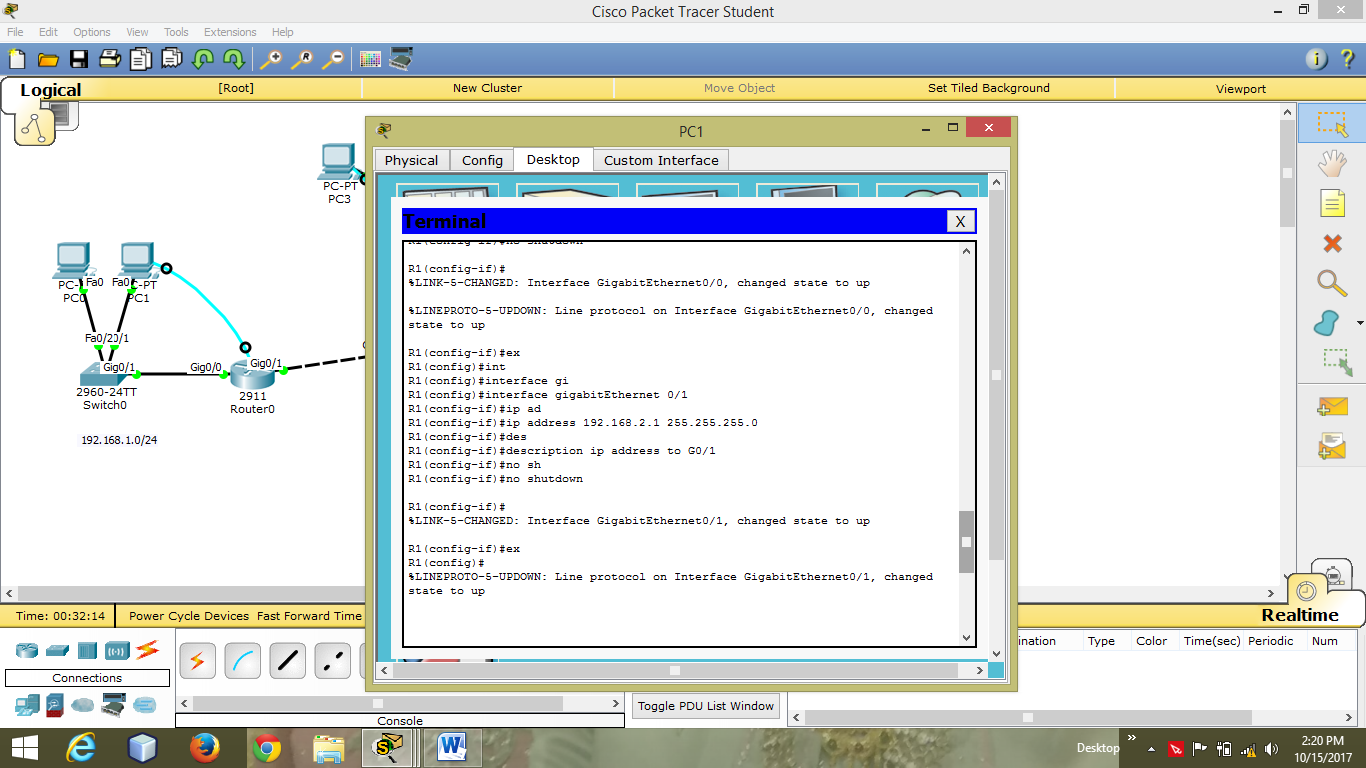Image resolution: width=1366 pixels, height=768 pixels.
Task: Select the Wireless Devices category
Action: pos(117,650)
